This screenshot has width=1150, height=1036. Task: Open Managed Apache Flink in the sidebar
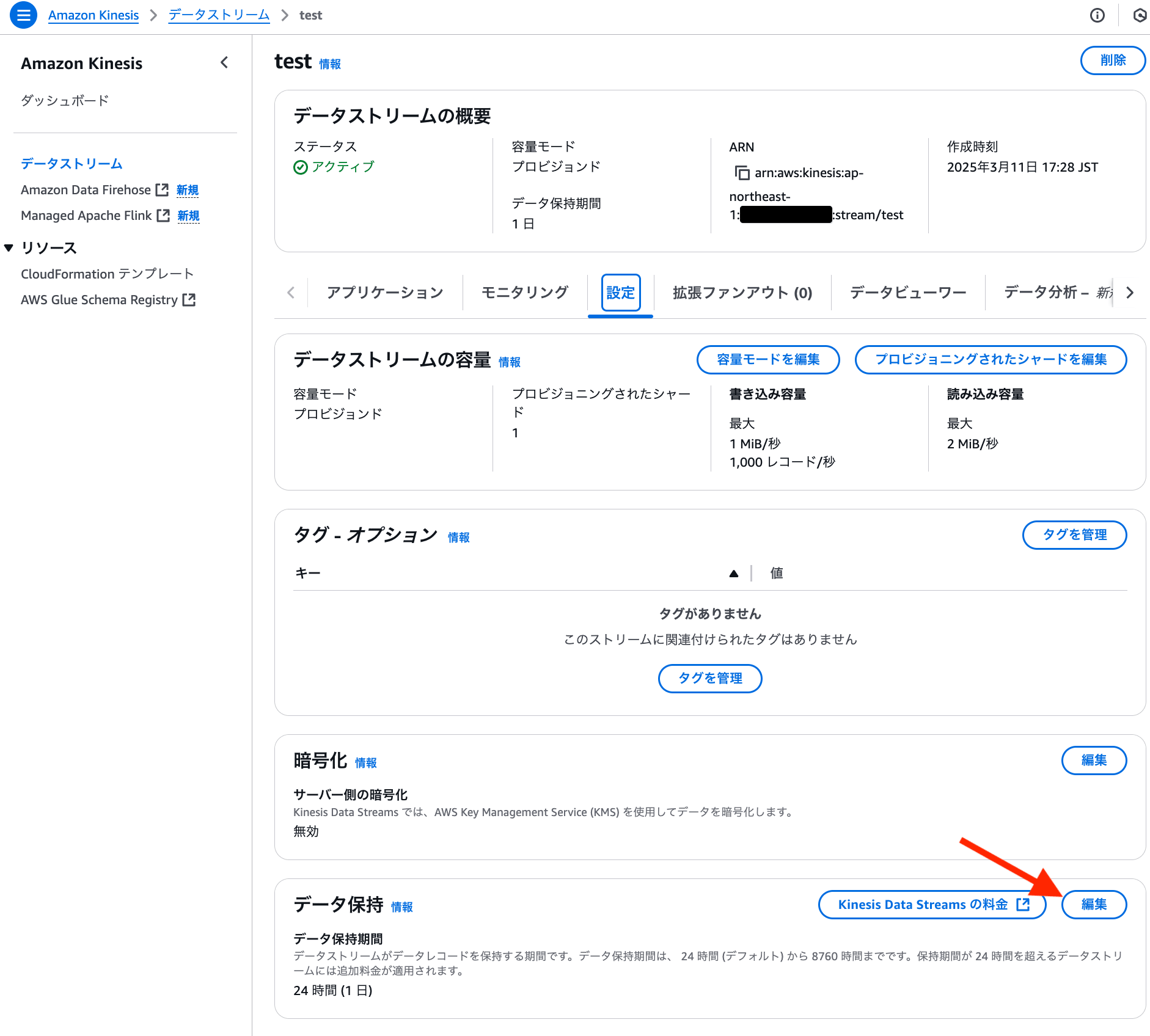(86, 216)
